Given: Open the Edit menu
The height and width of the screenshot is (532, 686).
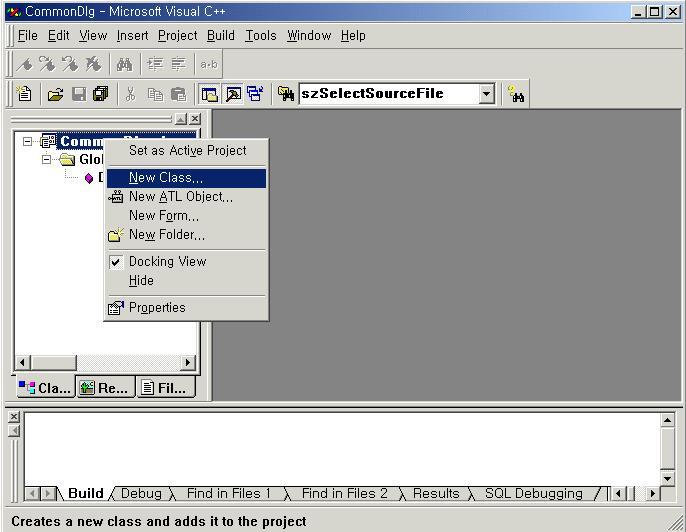Looking at the screenshot, I should 58,35.
